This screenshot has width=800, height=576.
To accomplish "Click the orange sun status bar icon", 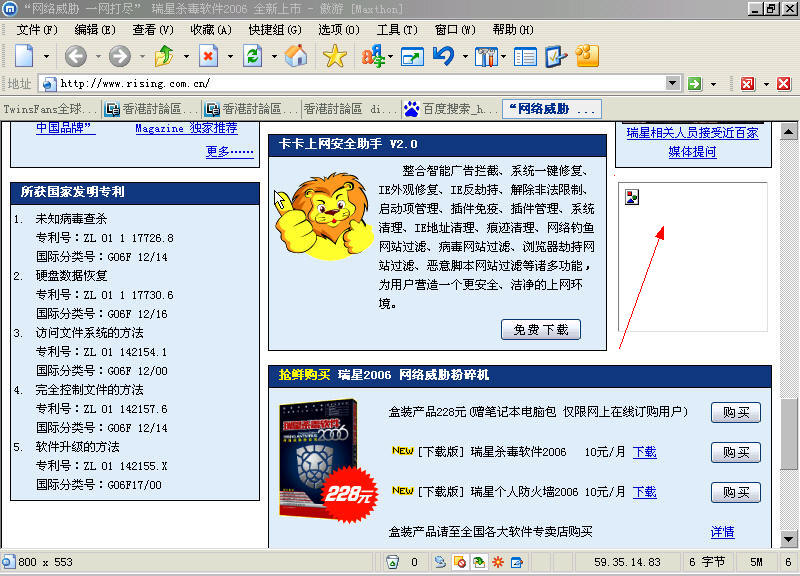I will pyautogui.click(x=498, y=562).
